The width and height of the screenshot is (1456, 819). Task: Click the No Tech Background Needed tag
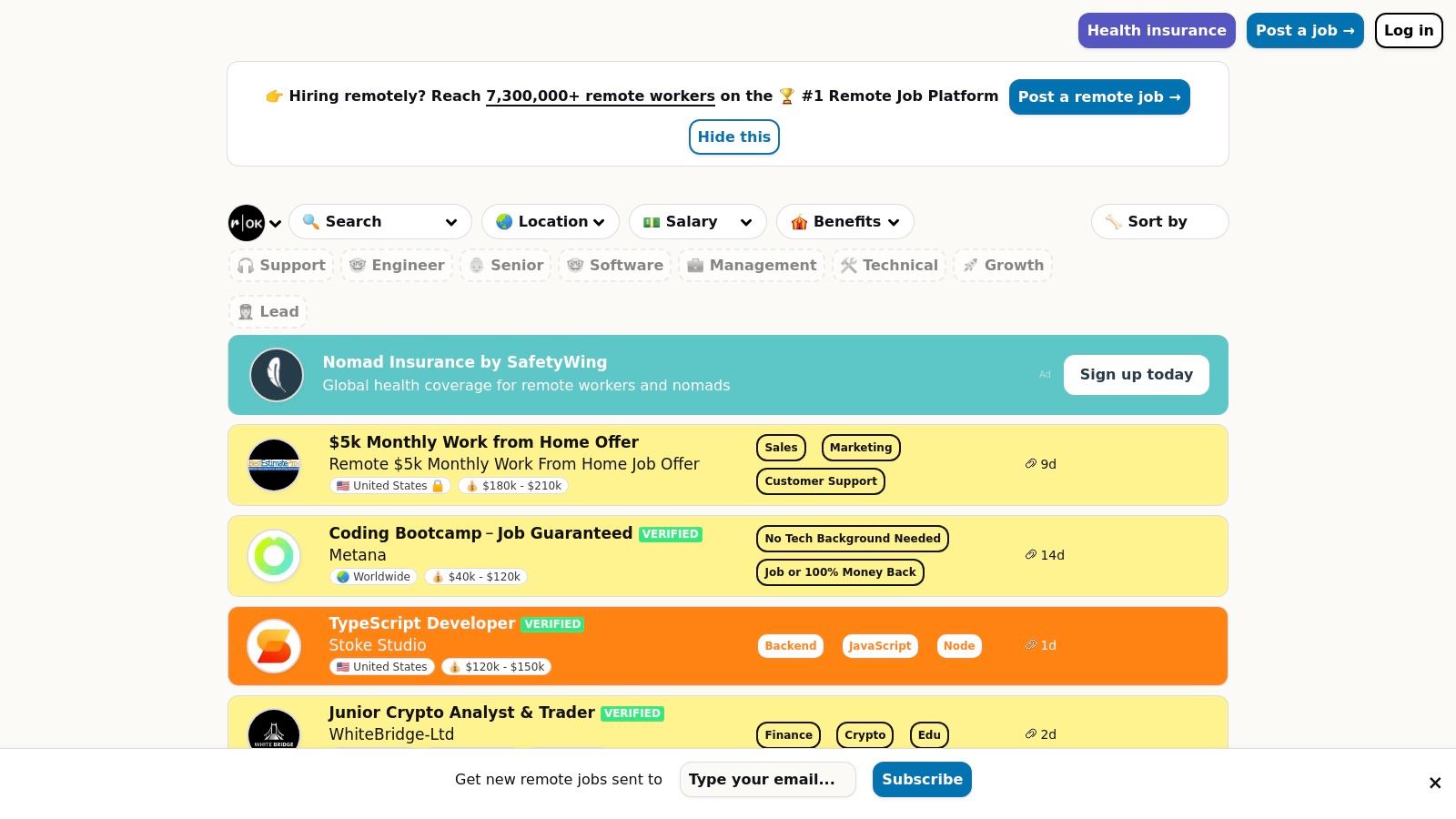[853, 539]
